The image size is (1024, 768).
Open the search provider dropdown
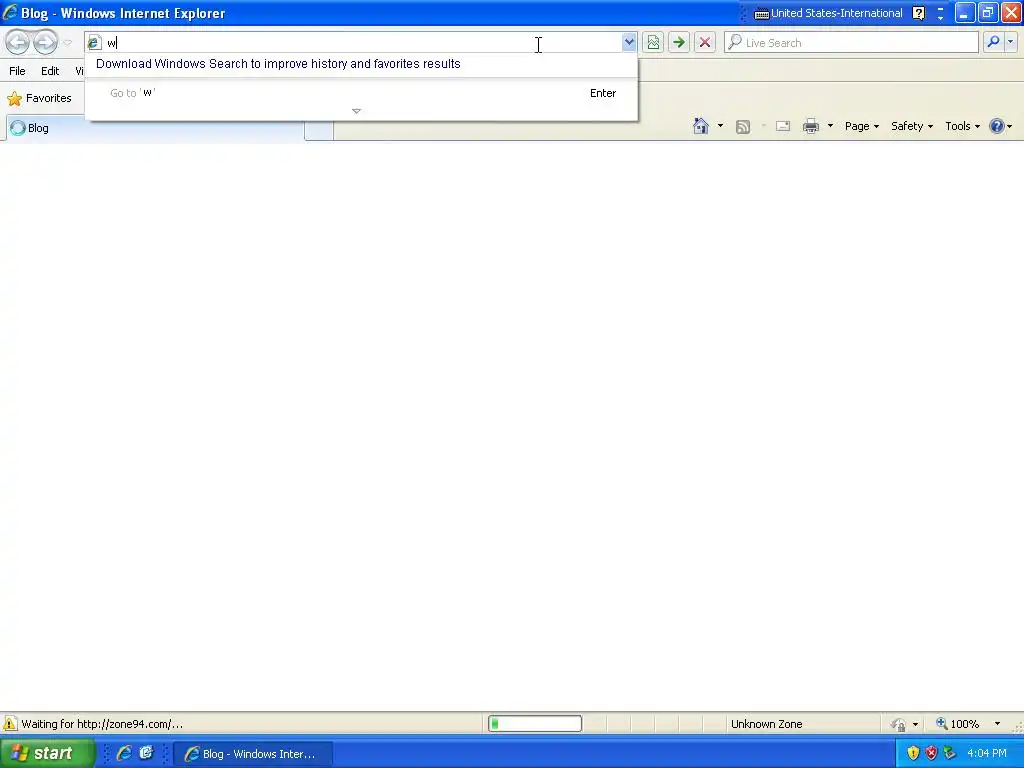coord(1010,42)
